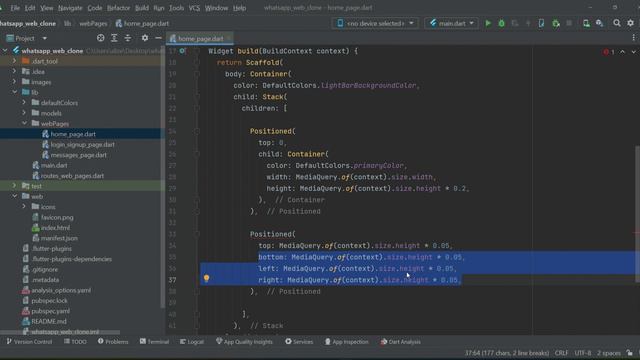Click the red error indicator in editor
Screen dimensions: 640x360
609,52
